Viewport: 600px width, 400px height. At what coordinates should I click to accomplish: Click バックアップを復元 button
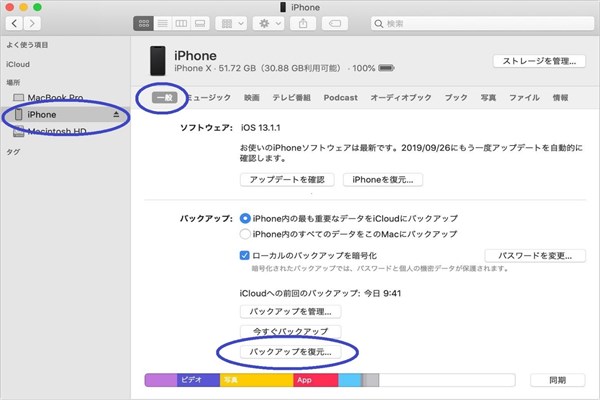(x=290, y=352)
